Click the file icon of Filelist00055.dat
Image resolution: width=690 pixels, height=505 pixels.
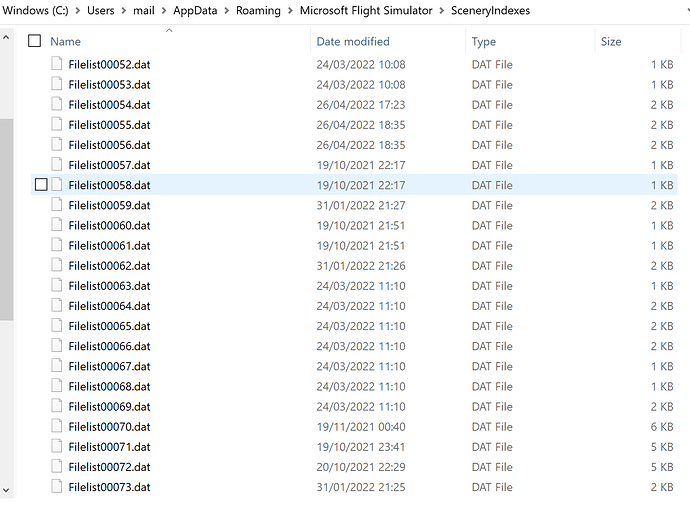(x=57, y=125)
